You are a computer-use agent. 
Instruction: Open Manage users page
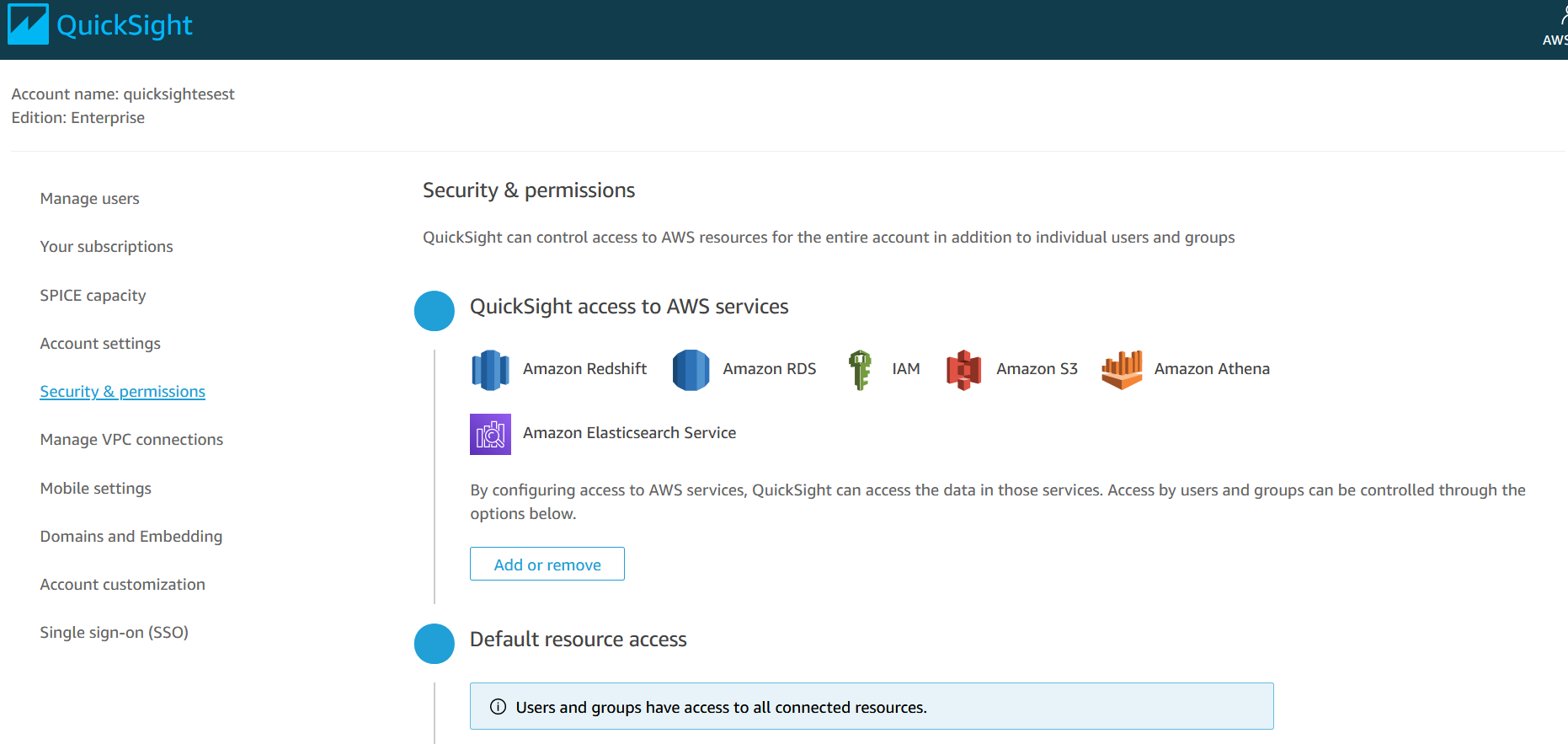(x=90, y=199)
